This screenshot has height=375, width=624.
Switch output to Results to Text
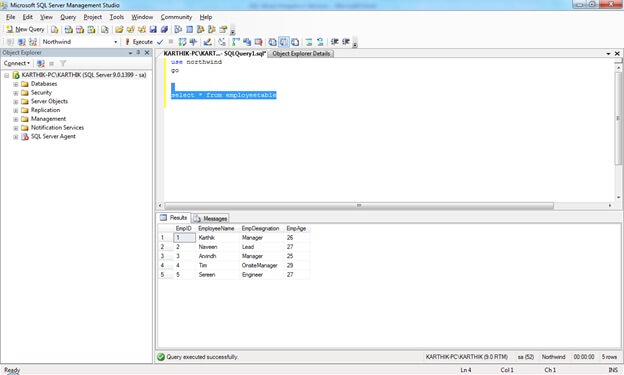(x=273, y=42)
